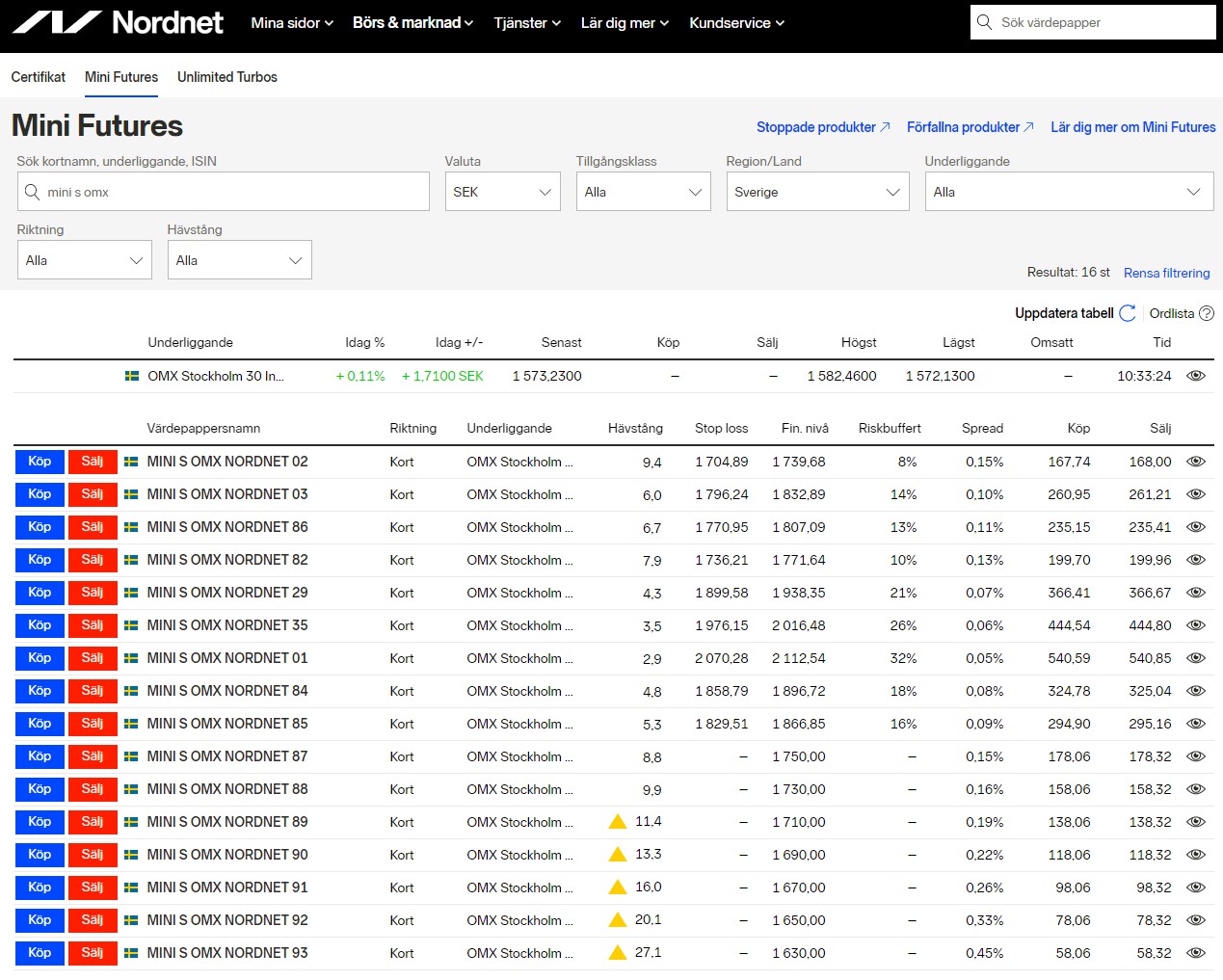Switch to the Unlimited Turbos tab
This screenshot has height=980, width=1223.
tap(226, 77)
